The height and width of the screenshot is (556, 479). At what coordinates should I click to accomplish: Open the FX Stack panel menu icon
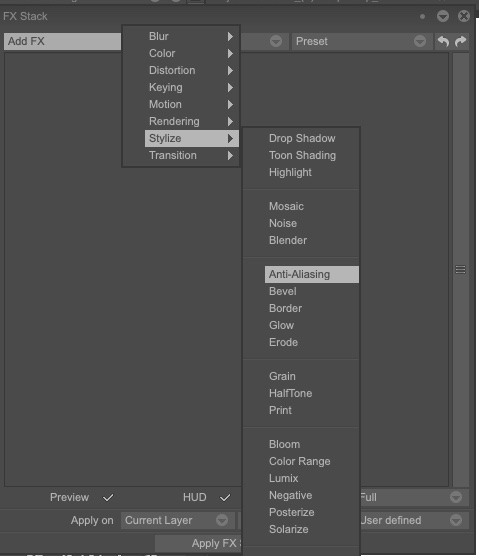(443, 16)
